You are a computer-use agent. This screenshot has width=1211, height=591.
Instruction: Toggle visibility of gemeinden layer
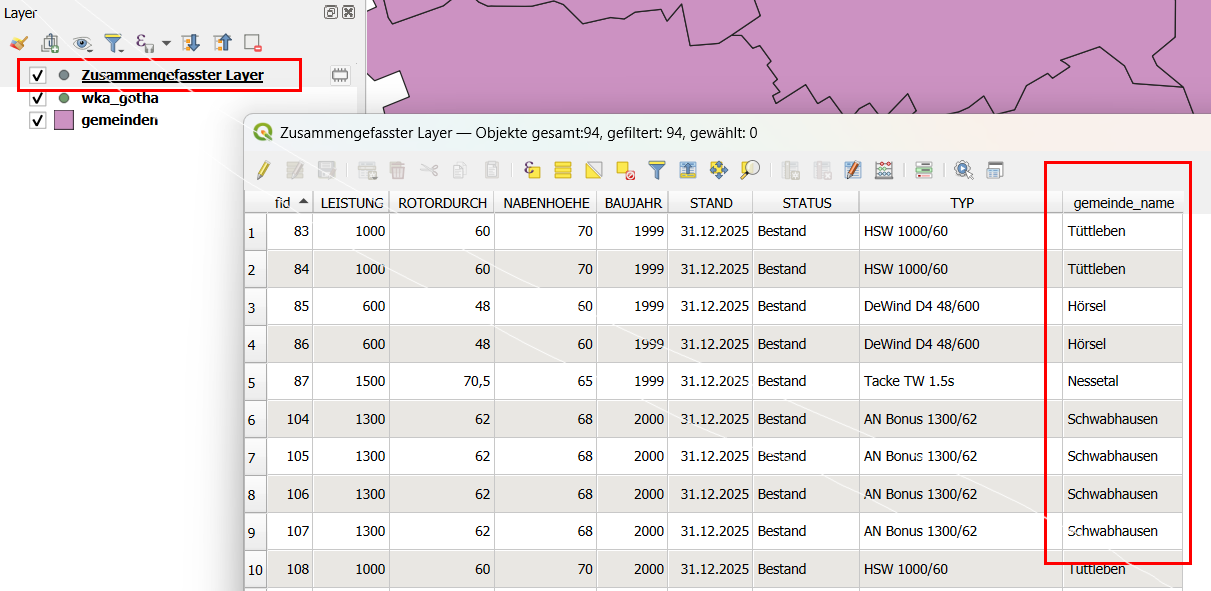38,120
